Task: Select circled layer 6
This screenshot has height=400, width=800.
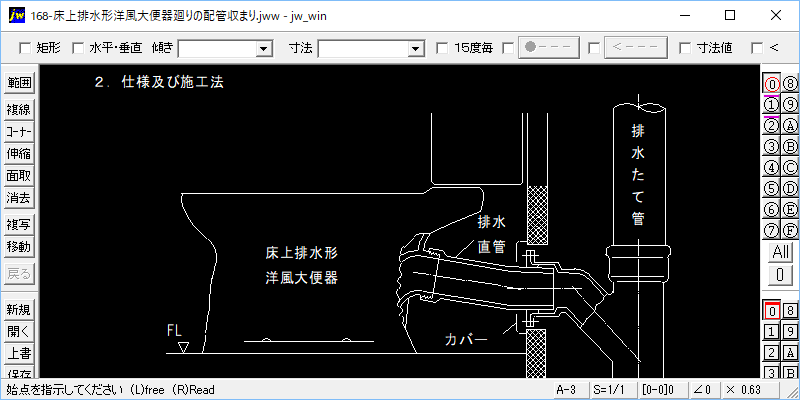Action: 771,209
